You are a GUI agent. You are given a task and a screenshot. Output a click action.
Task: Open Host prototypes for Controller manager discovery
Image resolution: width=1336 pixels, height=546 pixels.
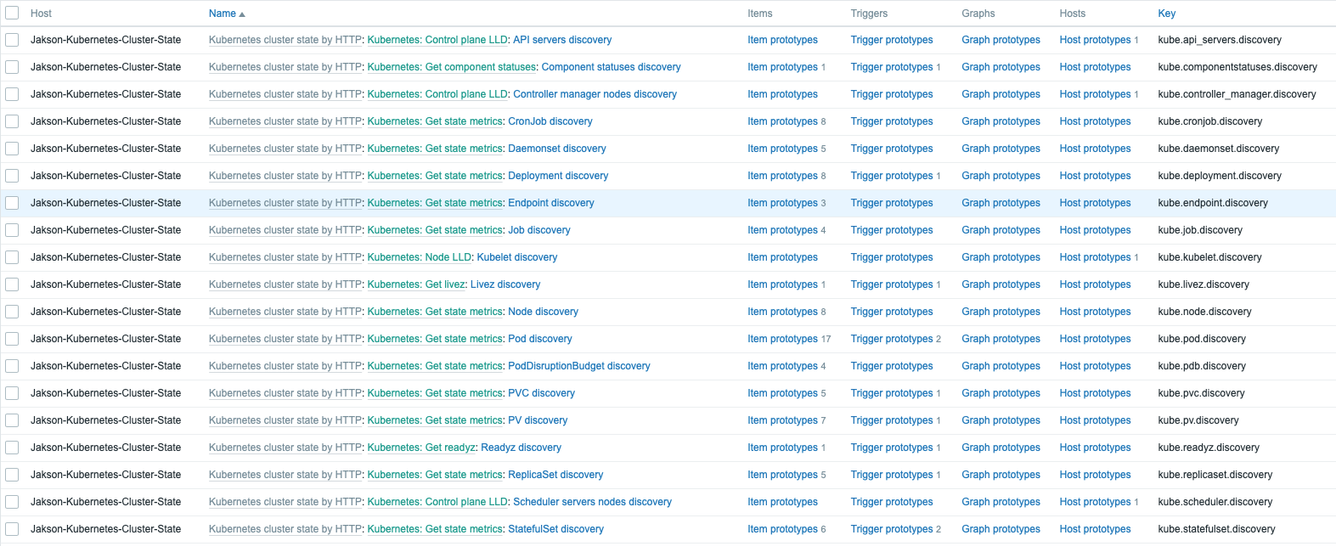point(1095,94)
